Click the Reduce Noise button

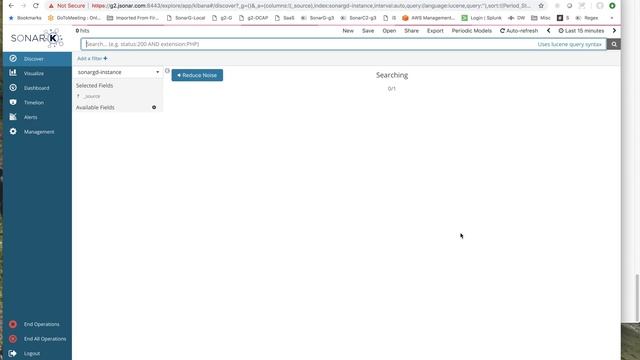(197, 75)
